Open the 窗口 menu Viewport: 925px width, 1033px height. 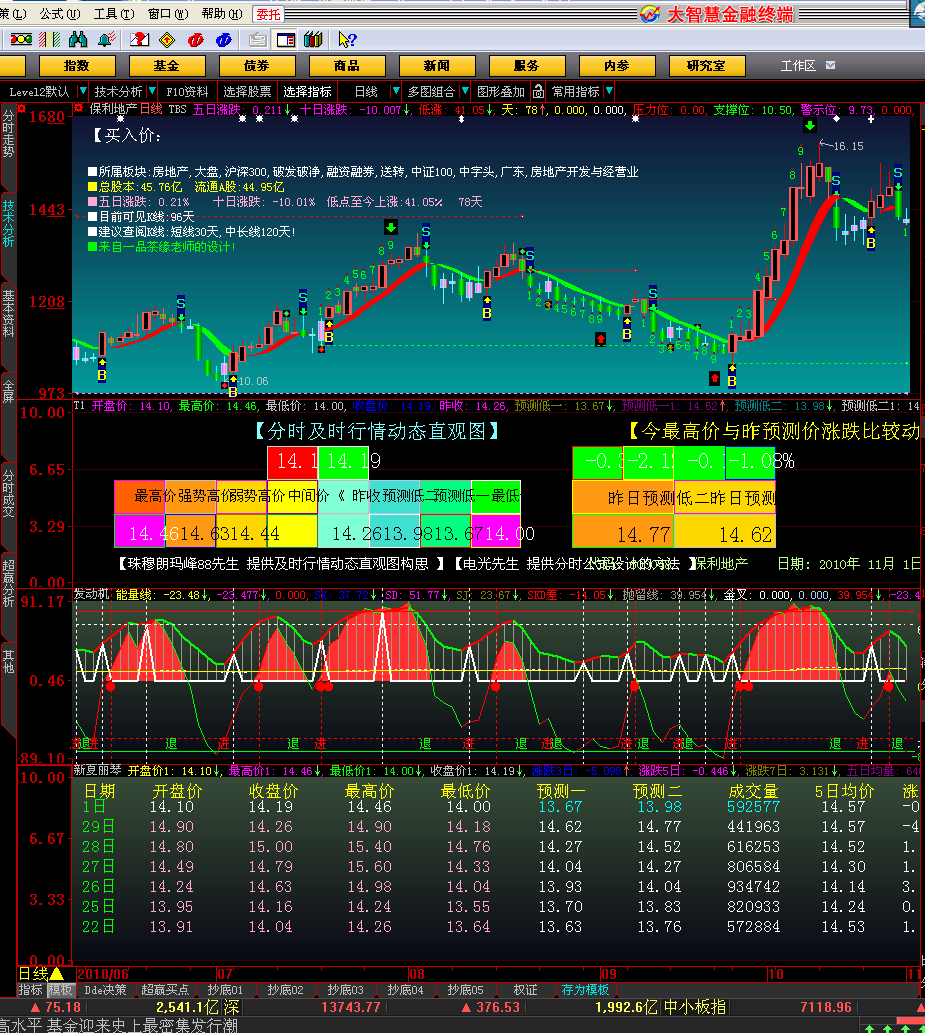pos(168,14)
